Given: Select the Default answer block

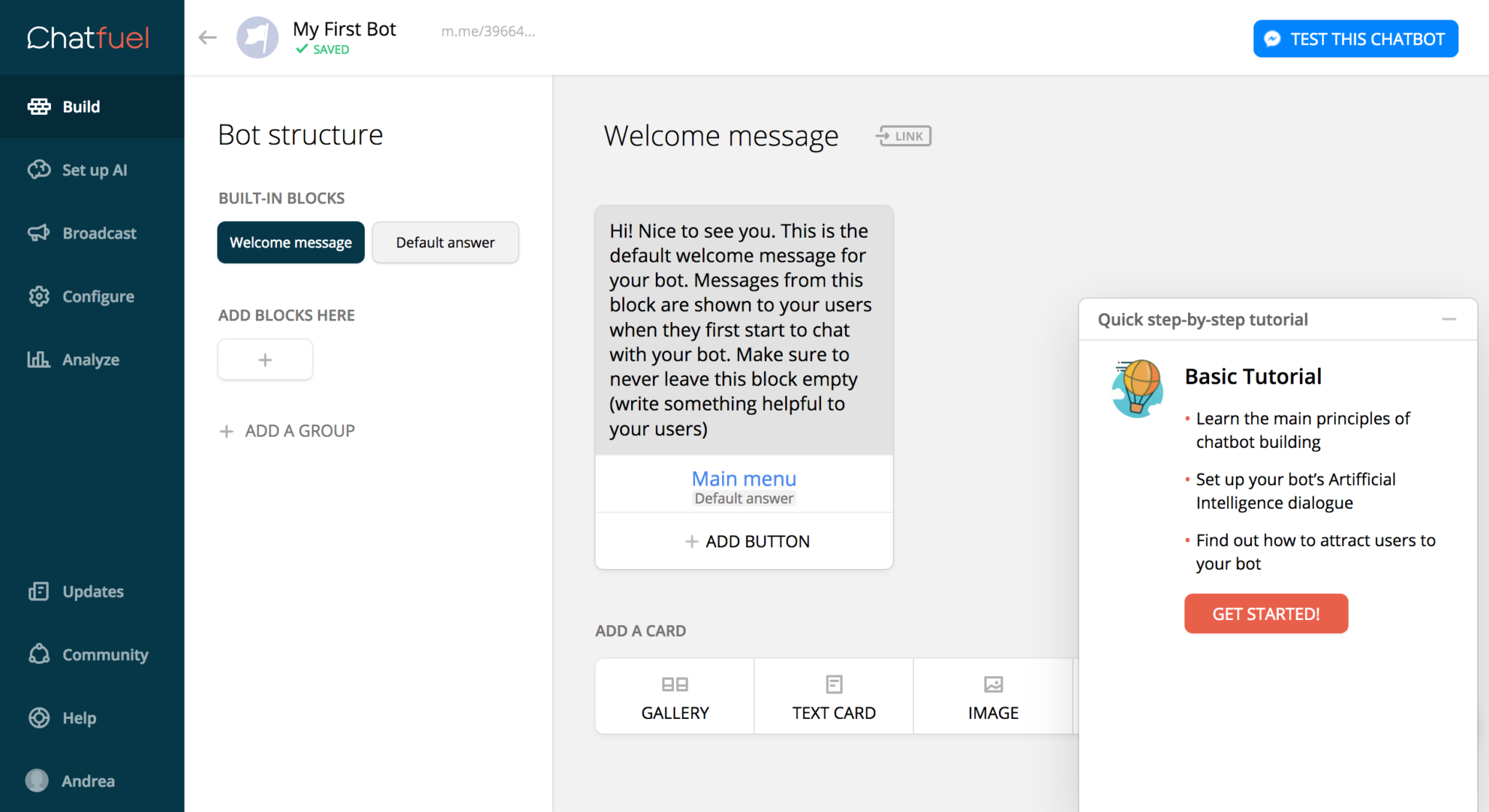Looking at the screenshot, I should point(445,242).
